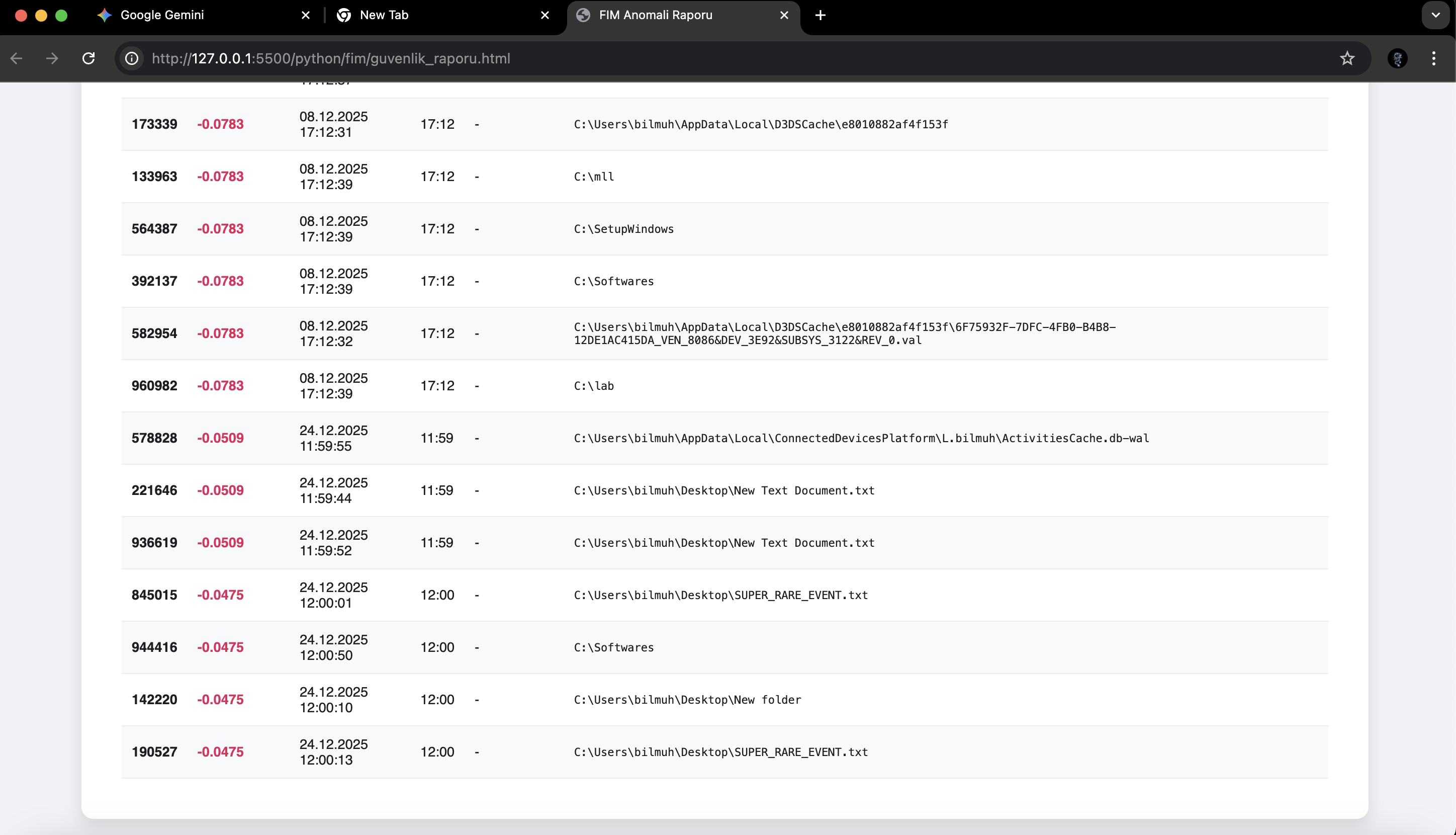Click the C:\SetupWindows path cell

coord(623,229)
